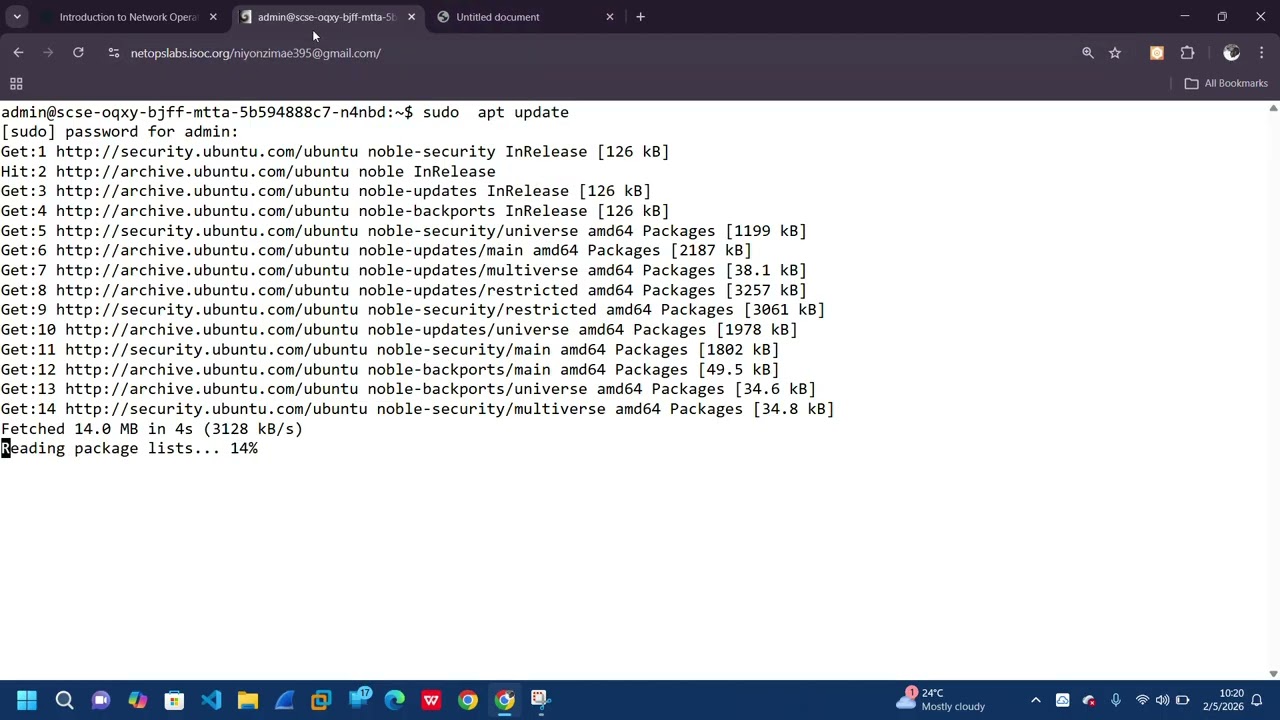Open the volume speaker tray icon
This screenshot has width=1280, height=720.
1162,700
